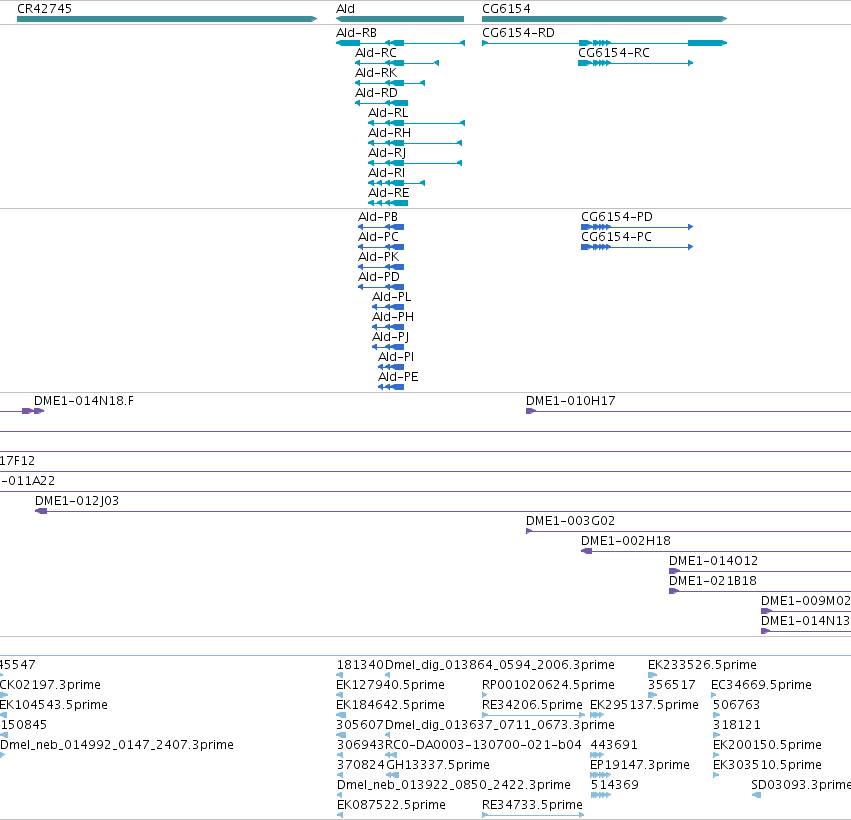The height and width of the screenshot is (820, 851).
Task: Click the Ald-RK transcript label
Action: 376,73
